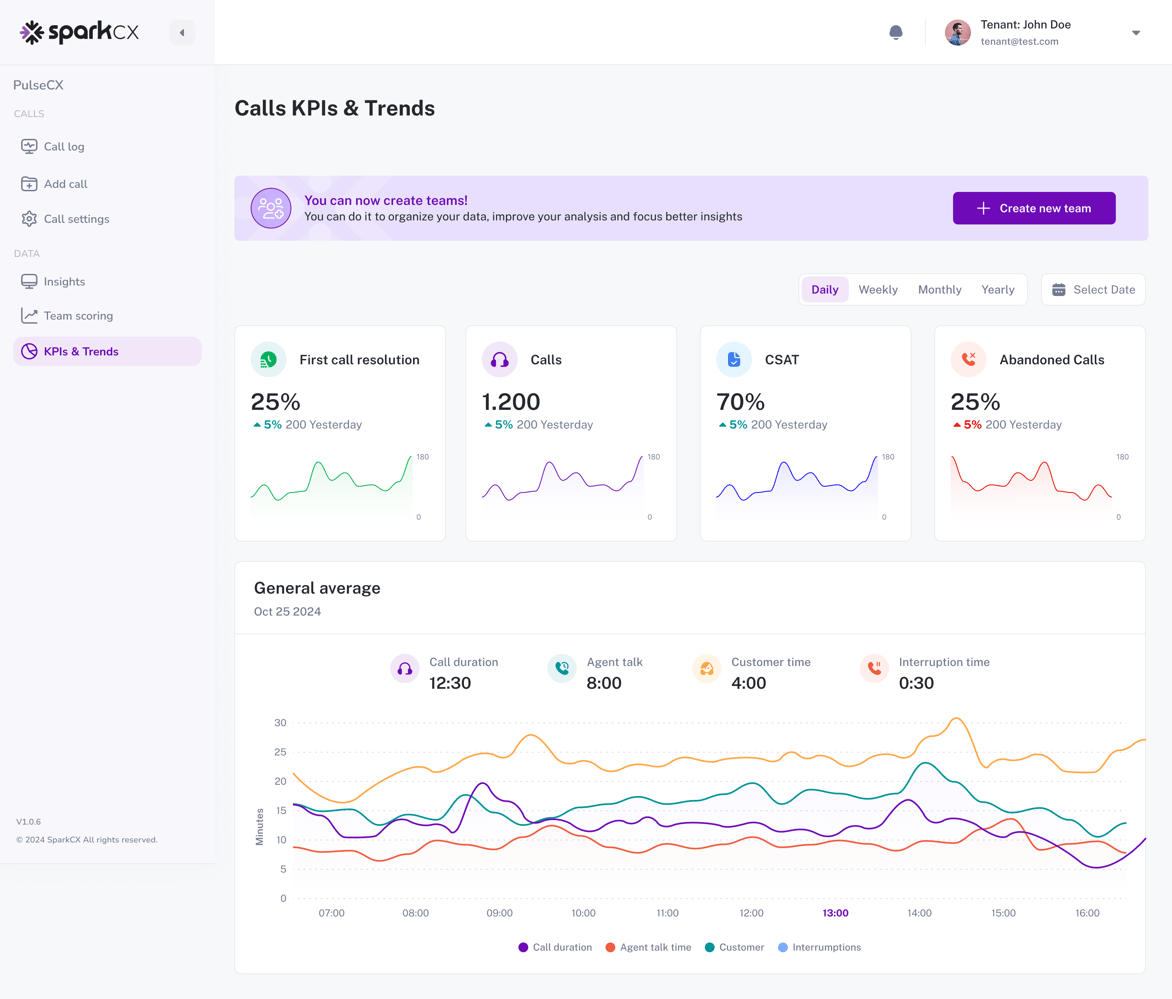Click the SparkCX logo
Viewport: 1172px width, 999px height.
(x=79, y=32)
